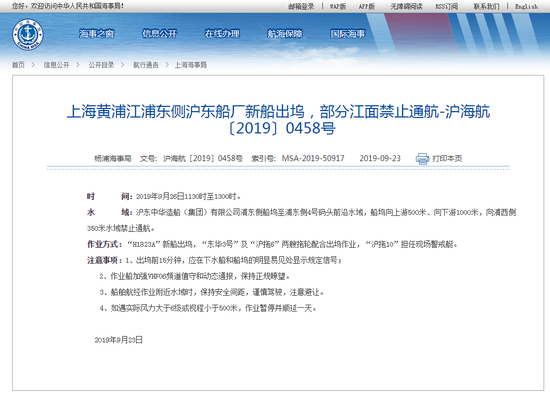Click 信息公开 in the breadcrumb

tap(56, 65)
